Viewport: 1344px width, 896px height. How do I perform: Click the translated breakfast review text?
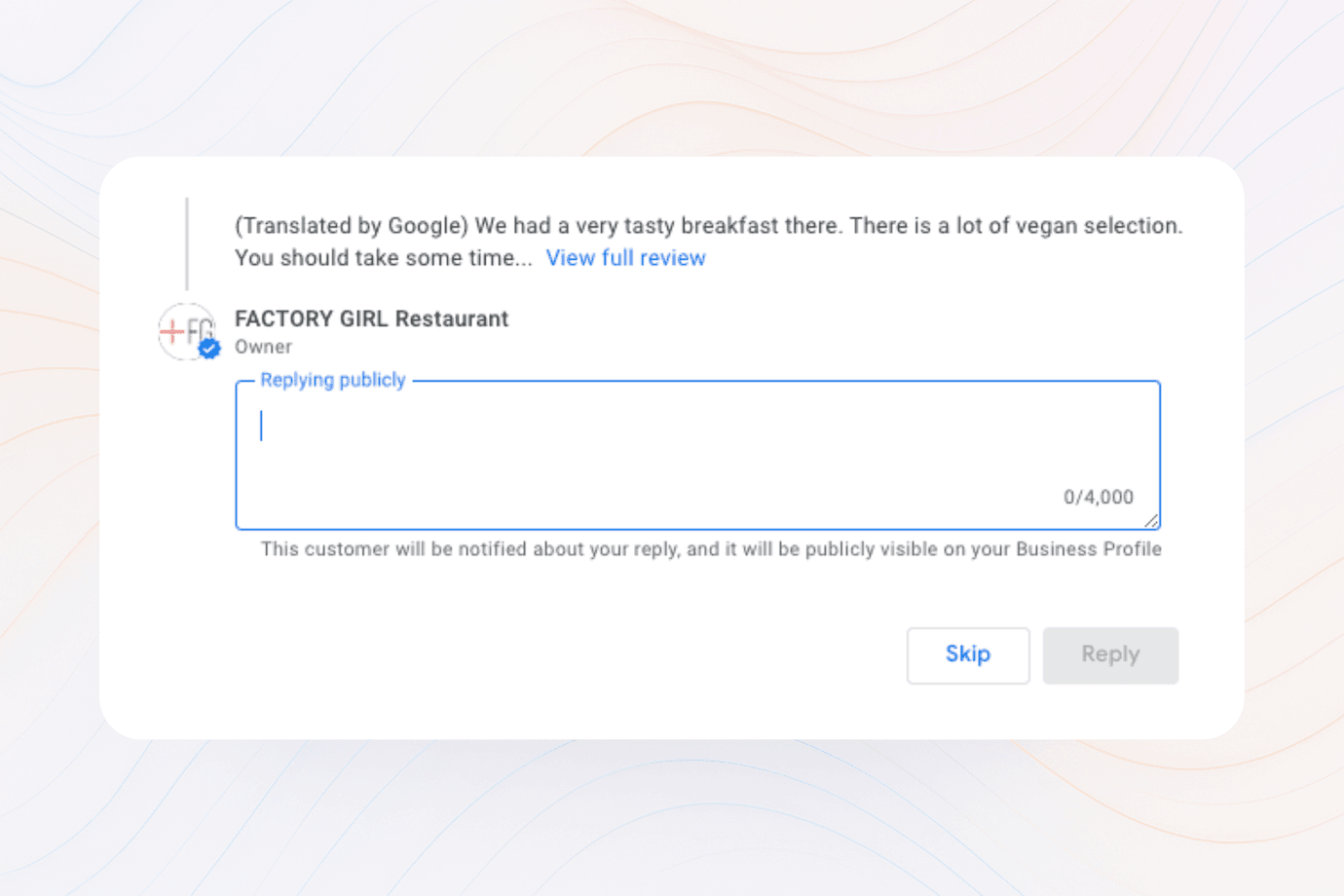point(708,242)
